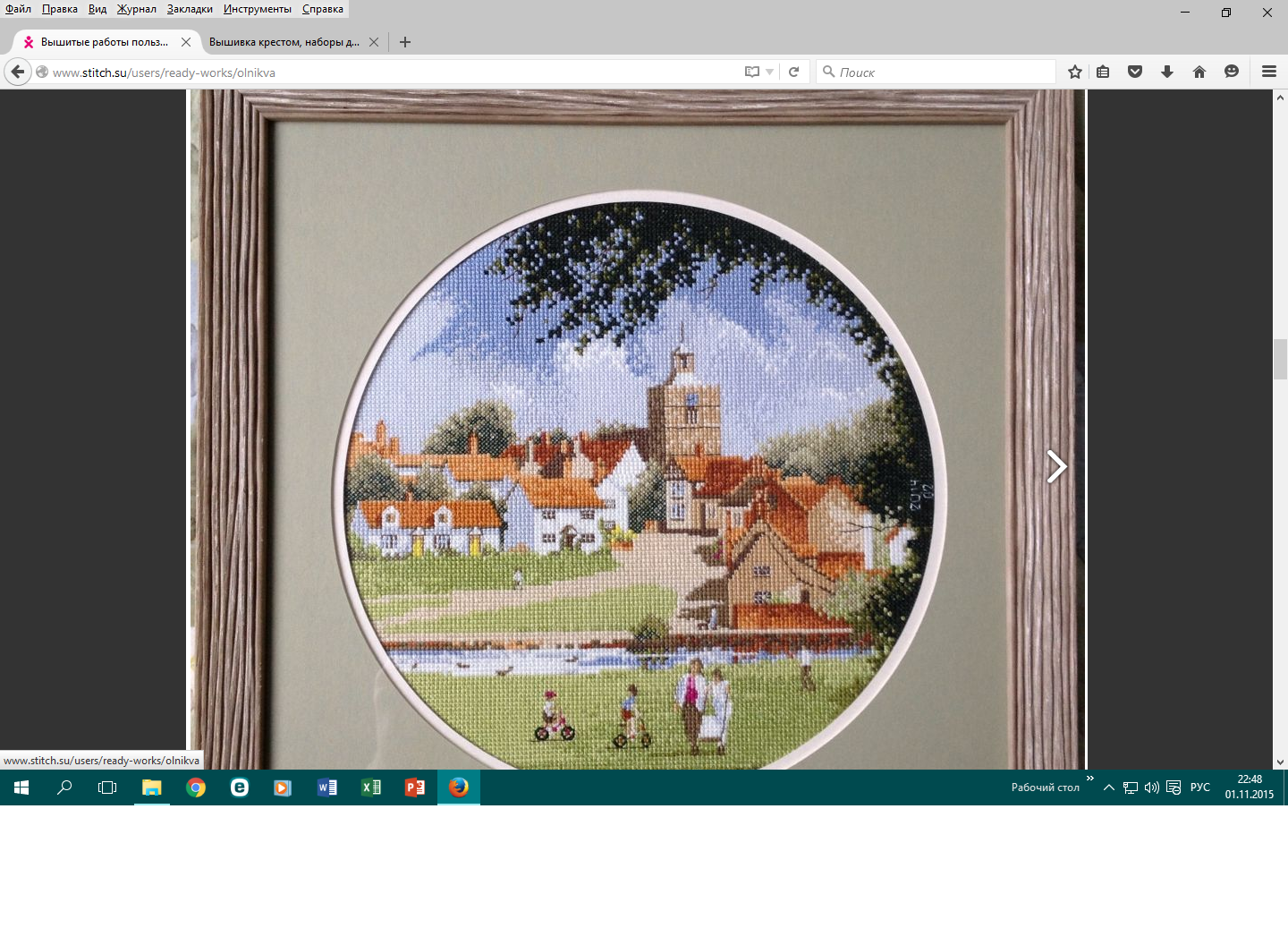
Task: Open the Firefox hamburger menu
Action: point(1268,72)
